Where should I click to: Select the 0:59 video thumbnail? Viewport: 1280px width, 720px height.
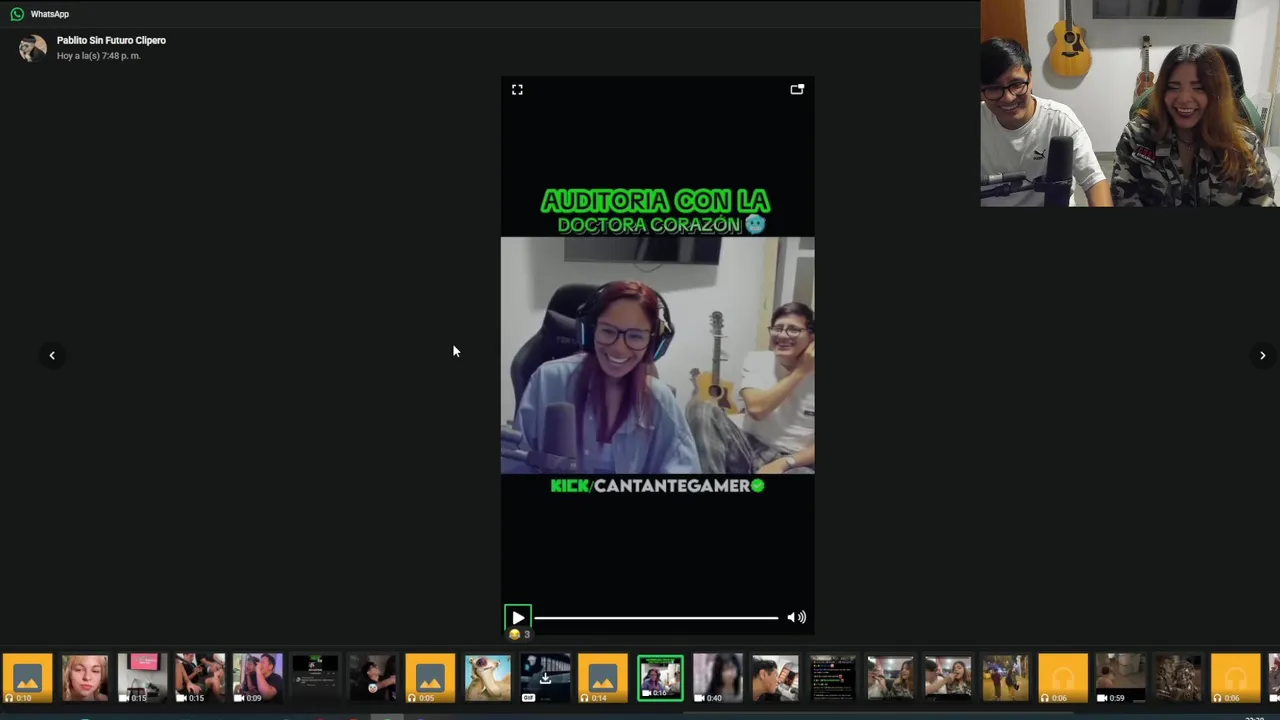tap(1121, 678)
